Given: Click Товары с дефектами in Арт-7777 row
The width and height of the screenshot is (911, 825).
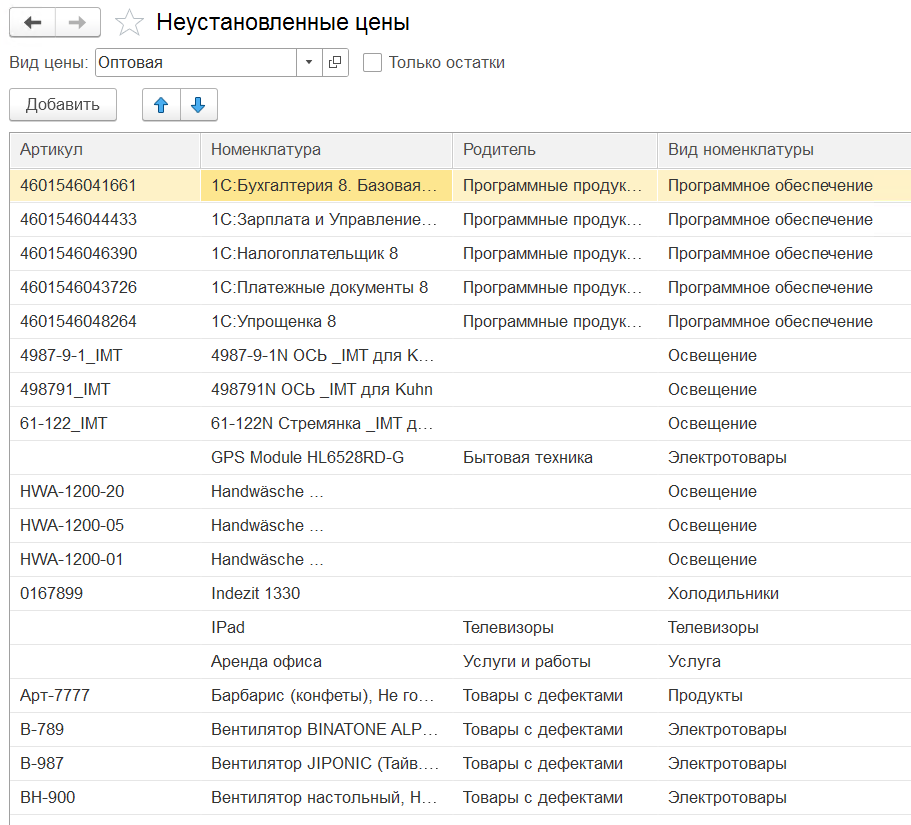Looking at the screenshot, I should coord(555,695).
